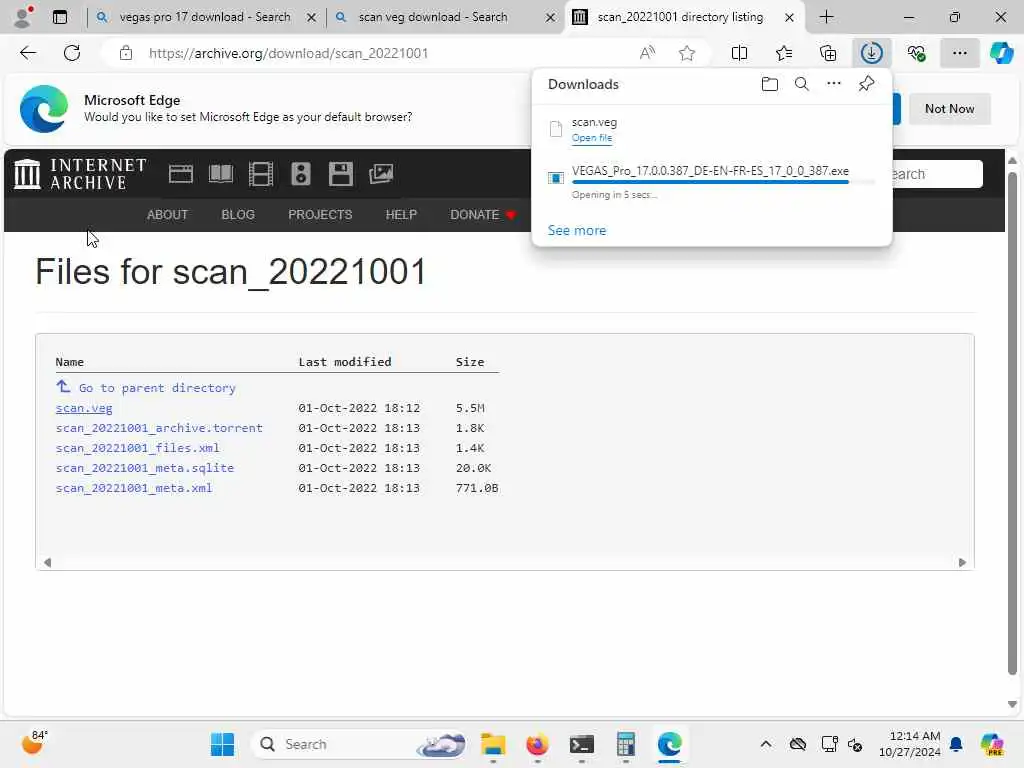The height and width of the screenshot is (768, 1024).
Task: Click the listing scroll left arrow
Action: click(x=47, y=562)
